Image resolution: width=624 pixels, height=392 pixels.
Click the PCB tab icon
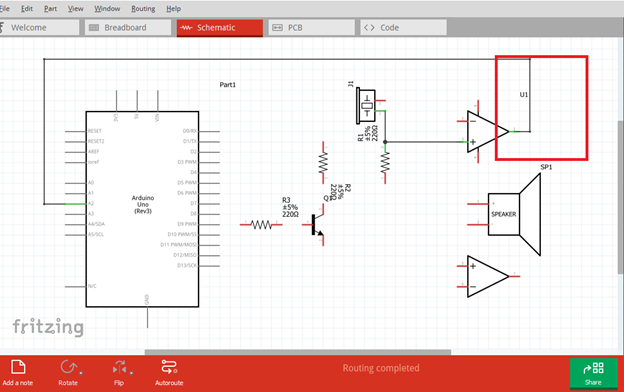(x=277, y=27)
